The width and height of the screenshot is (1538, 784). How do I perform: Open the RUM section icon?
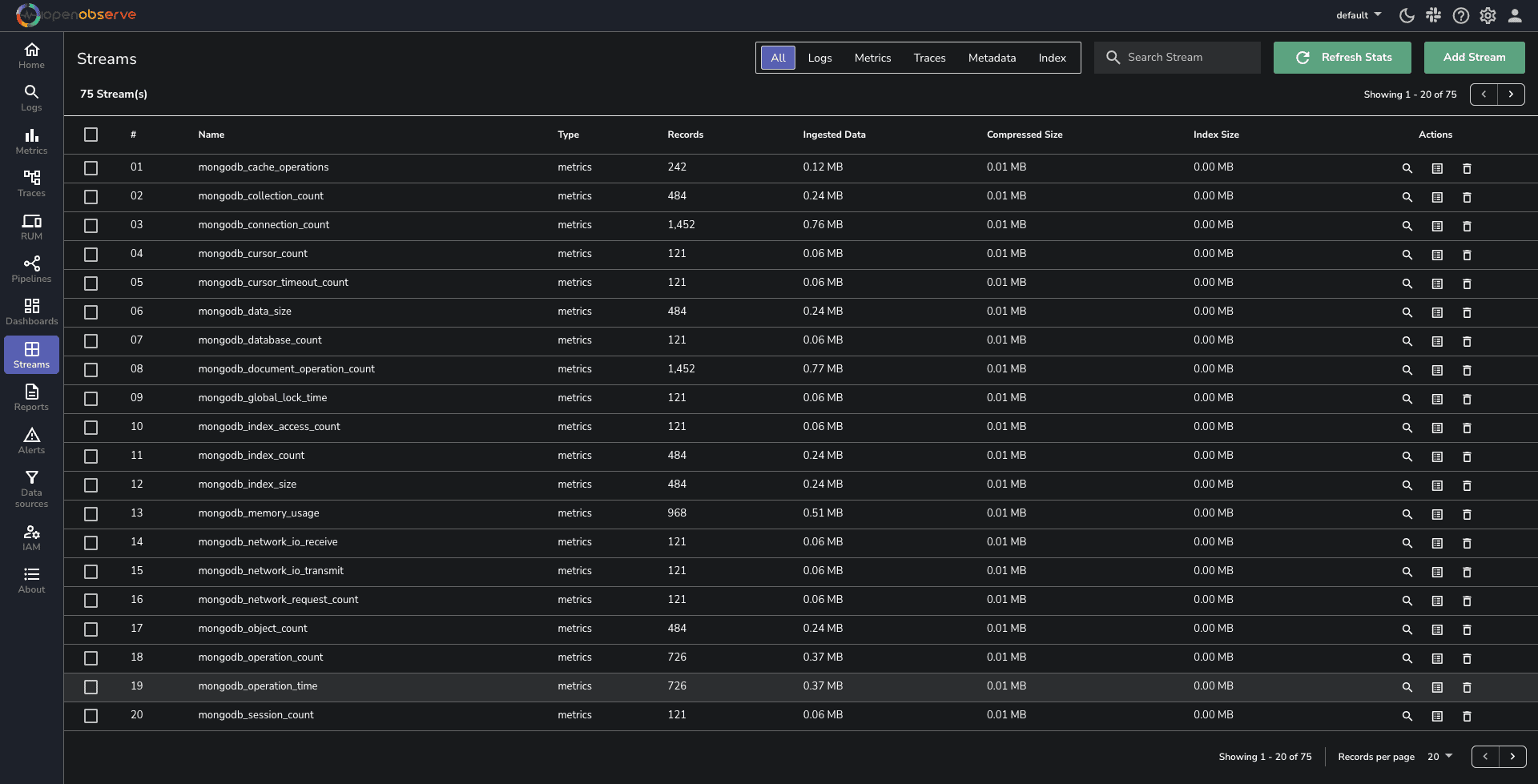(x=31, y=227)
